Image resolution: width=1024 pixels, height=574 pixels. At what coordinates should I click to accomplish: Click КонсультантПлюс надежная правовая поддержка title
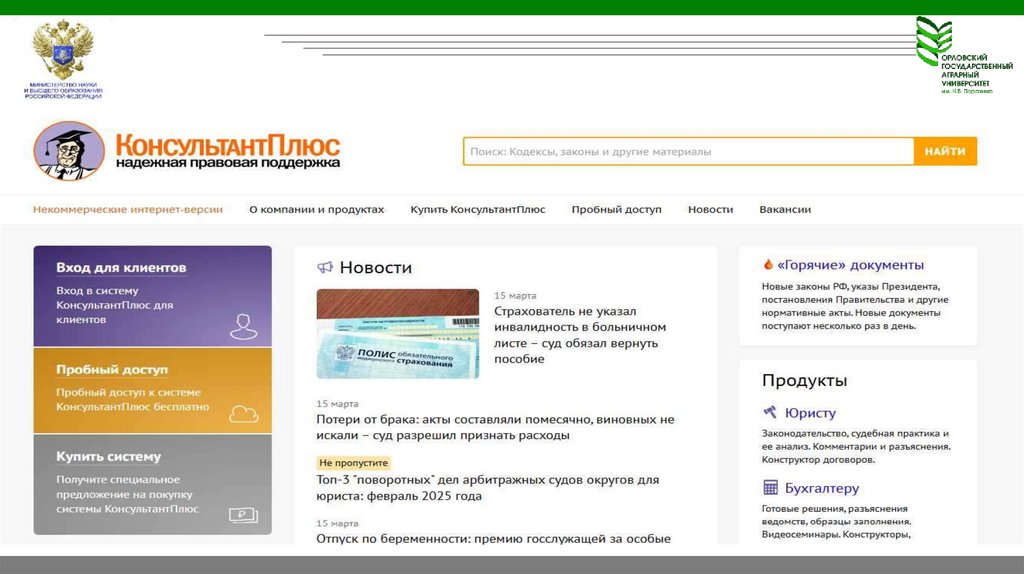pyautogui.click(x=228, y=151)
